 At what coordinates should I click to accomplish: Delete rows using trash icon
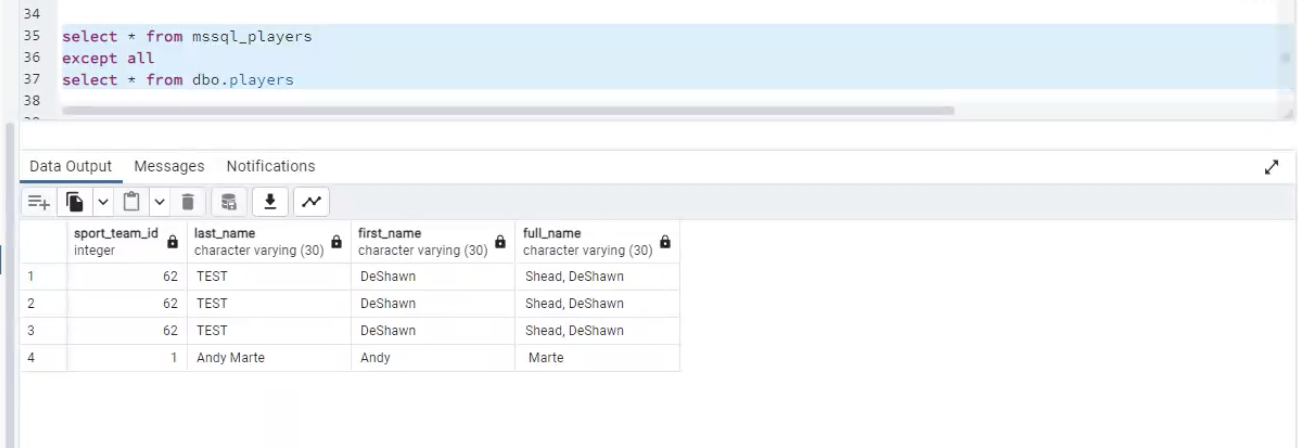point(187,203)
